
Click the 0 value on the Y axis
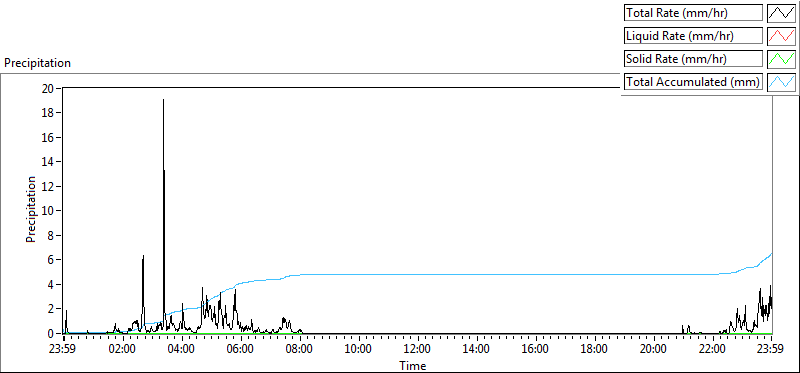tap(52, 334)
